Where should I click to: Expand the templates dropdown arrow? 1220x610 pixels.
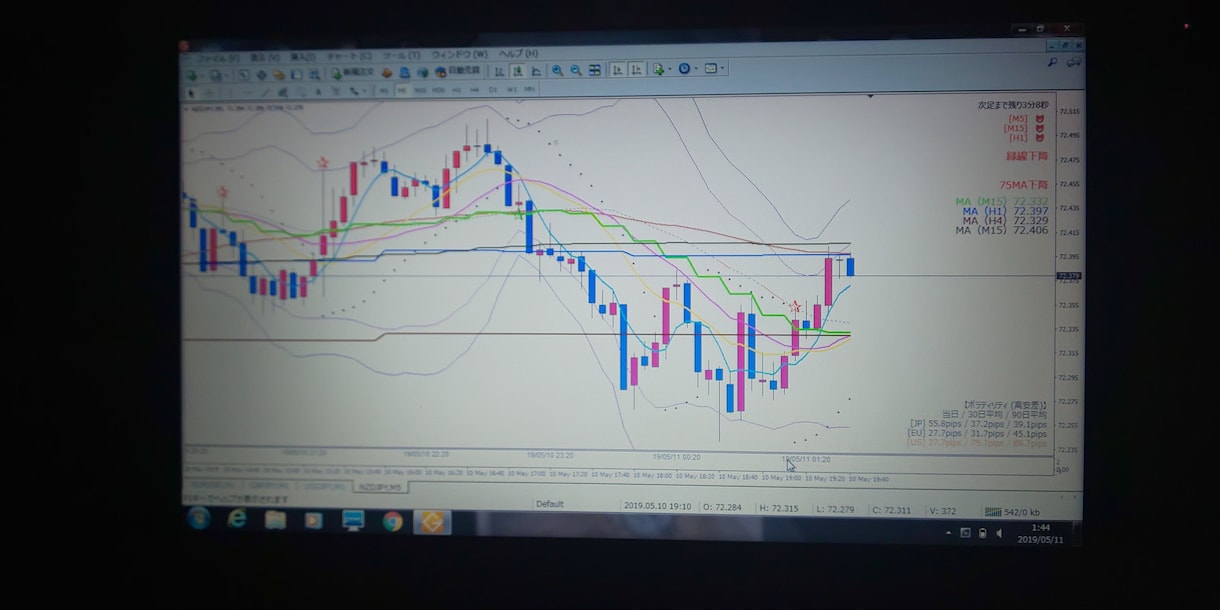pyautogui.click(x=722, y=70)
